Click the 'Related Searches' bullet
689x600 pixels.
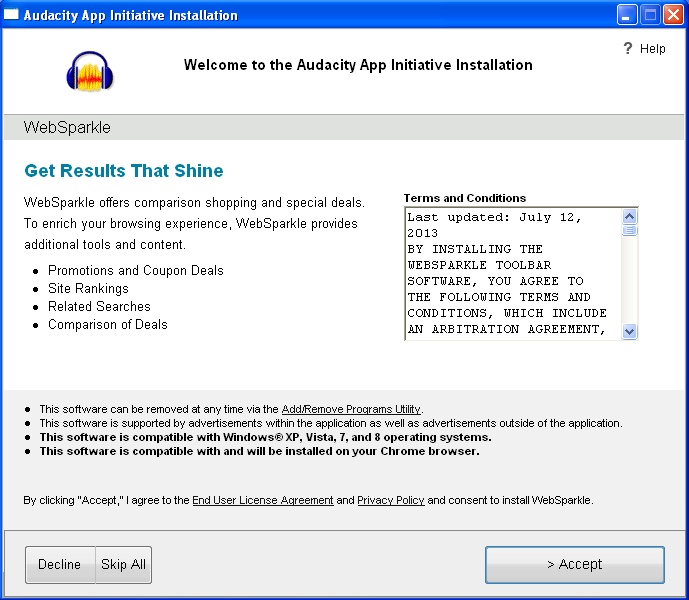point(99,306)
